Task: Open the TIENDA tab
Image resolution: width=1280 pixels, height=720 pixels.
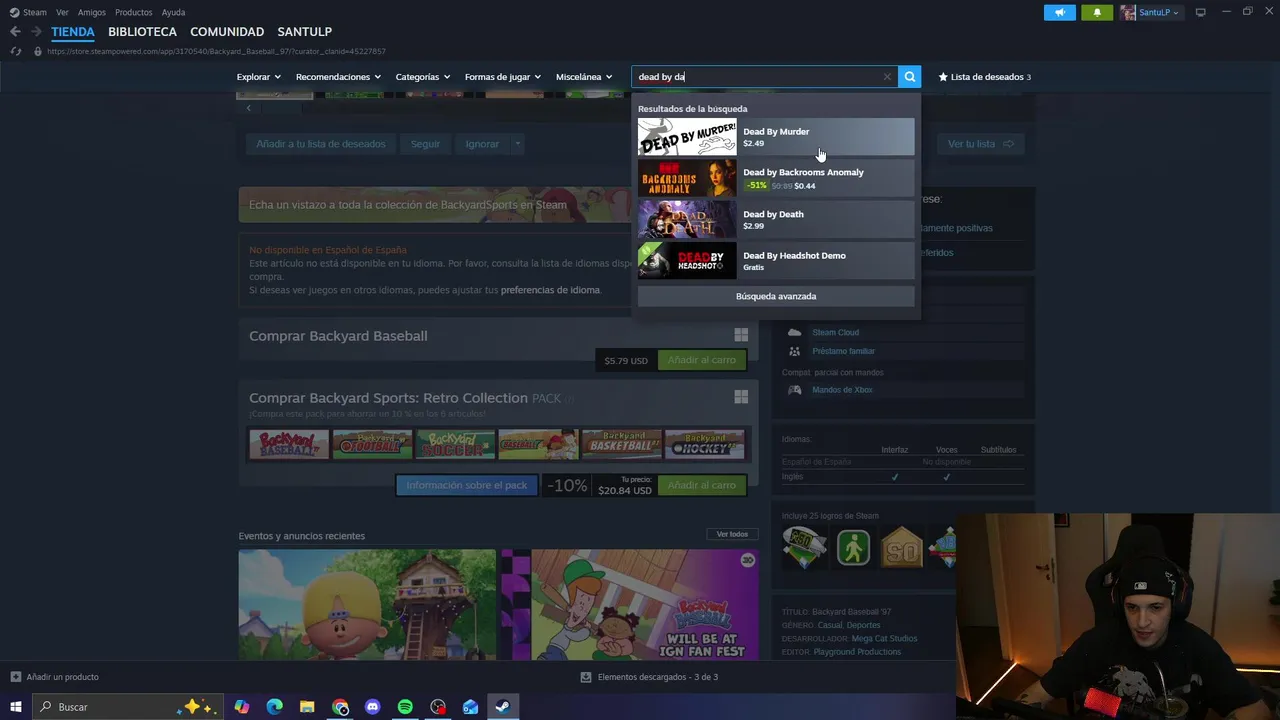Action: [x=73, y=32]
